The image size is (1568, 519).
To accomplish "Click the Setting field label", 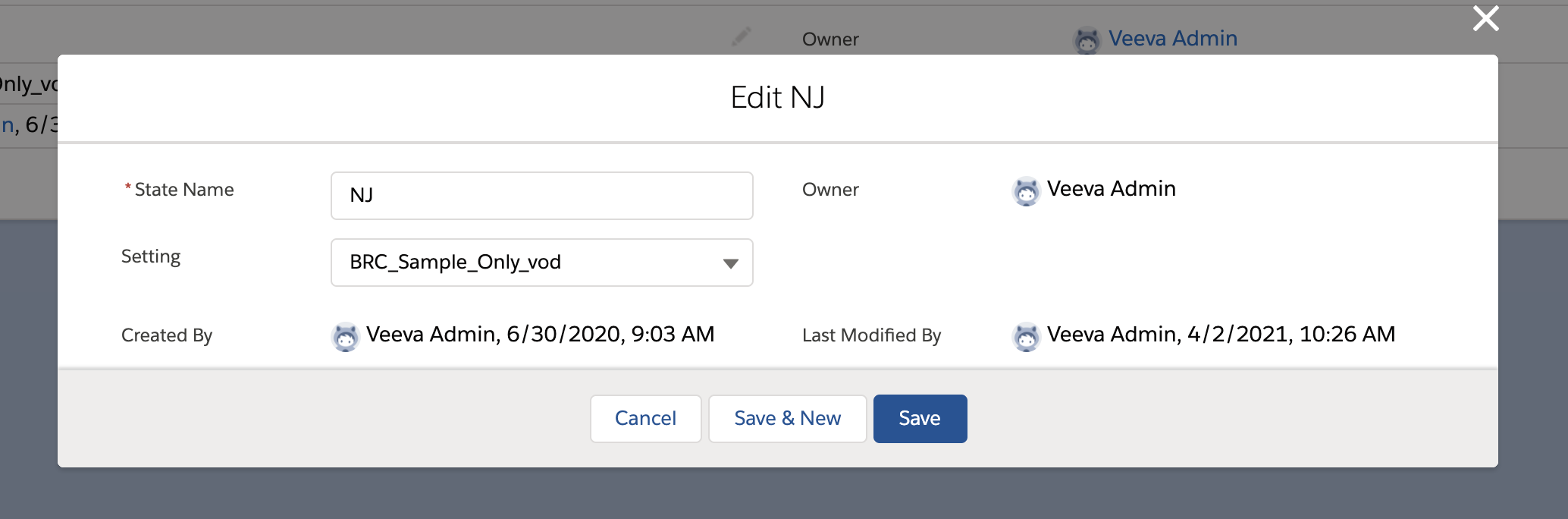I will pos(151,256).
